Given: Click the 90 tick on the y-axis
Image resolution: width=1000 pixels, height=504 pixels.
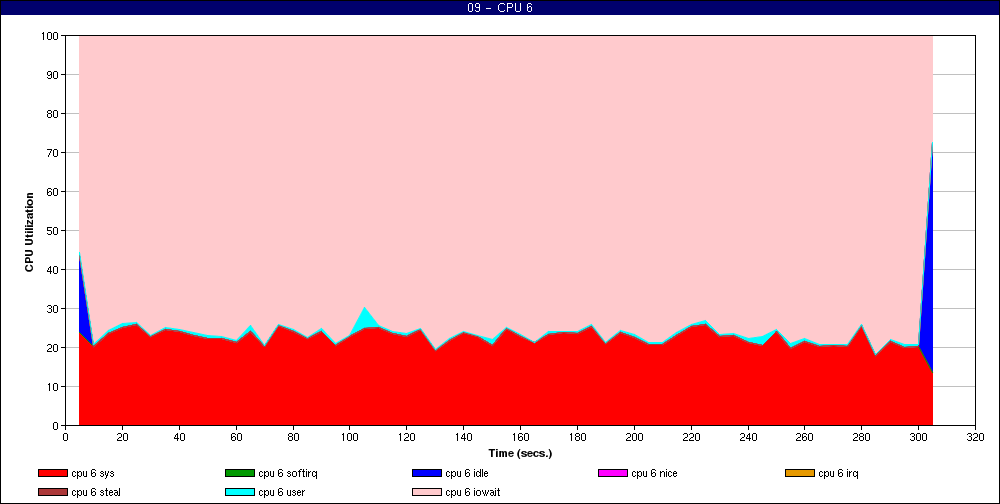Looking at the screenshot, I should pyautogui.click(x=54, y=75).
